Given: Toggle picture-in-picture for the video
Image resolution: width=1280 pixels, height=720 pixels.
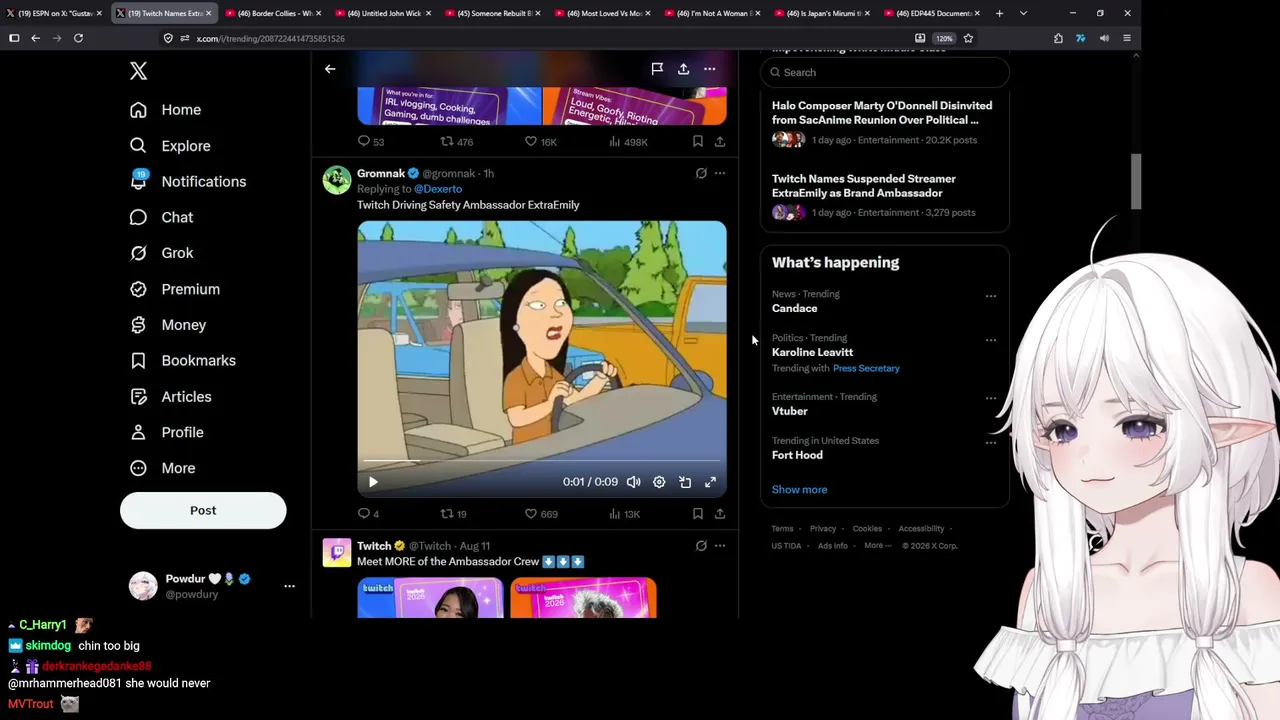Looking at the screenshot, I should coord(685,482).
